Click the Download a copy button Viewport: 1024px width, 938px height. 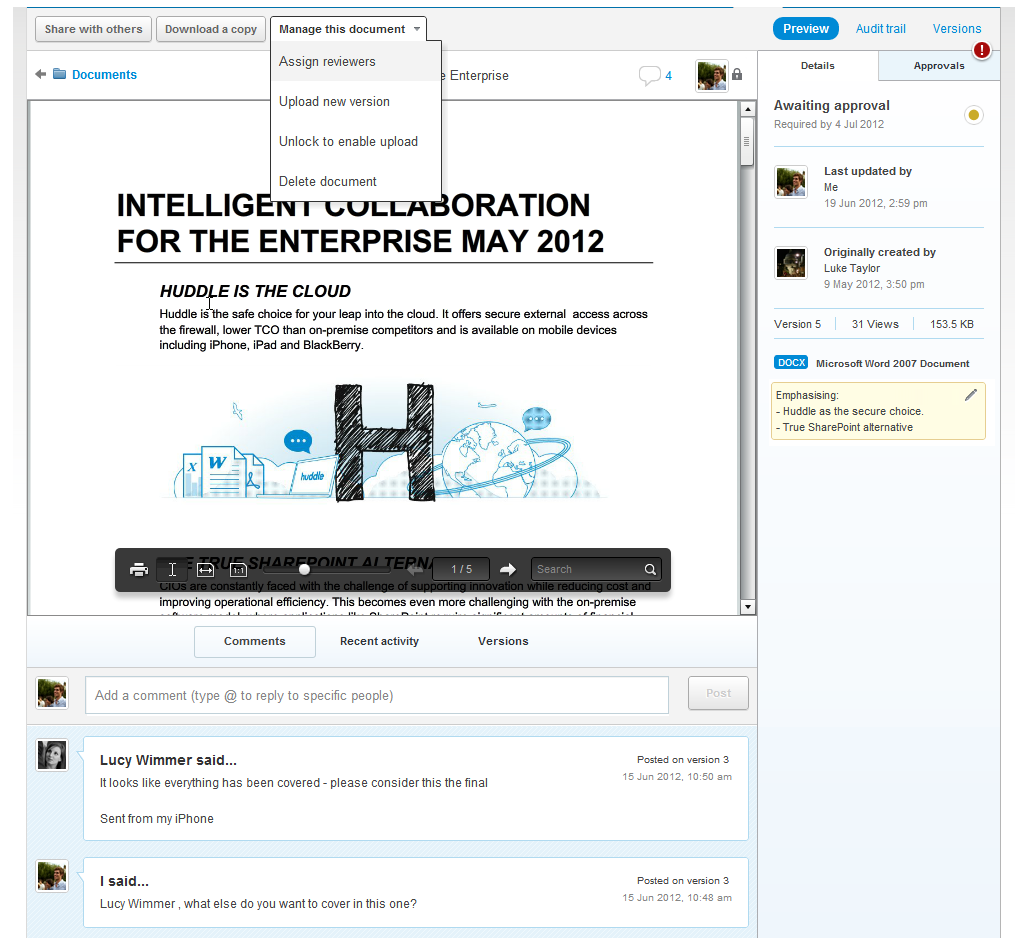(211, 29)
